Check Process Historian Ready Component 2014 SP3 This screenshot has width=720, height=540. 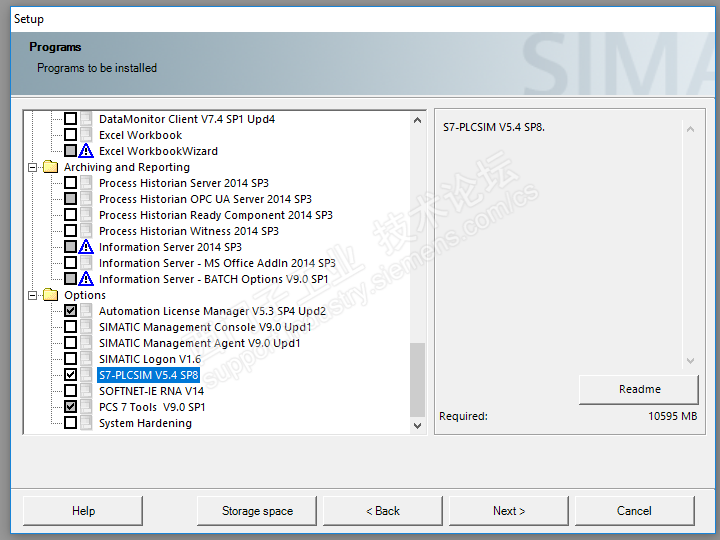(70, 214)
